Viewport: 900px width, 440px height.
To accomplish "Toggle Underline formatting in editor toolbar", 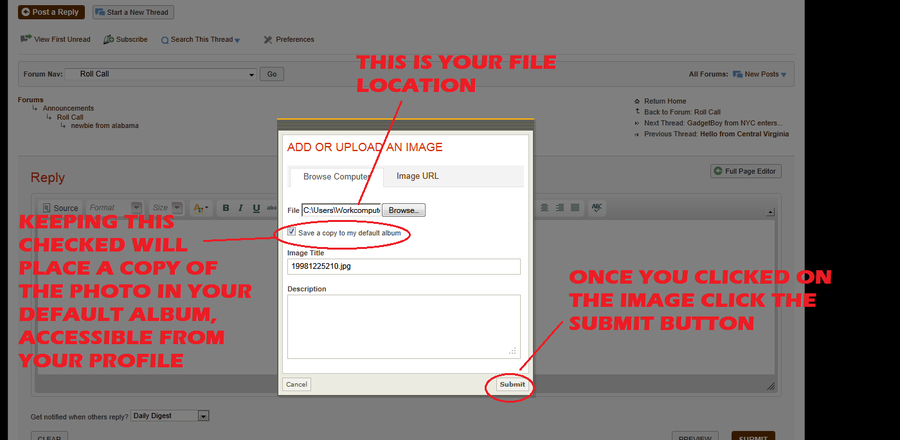I will pos(256,208).
